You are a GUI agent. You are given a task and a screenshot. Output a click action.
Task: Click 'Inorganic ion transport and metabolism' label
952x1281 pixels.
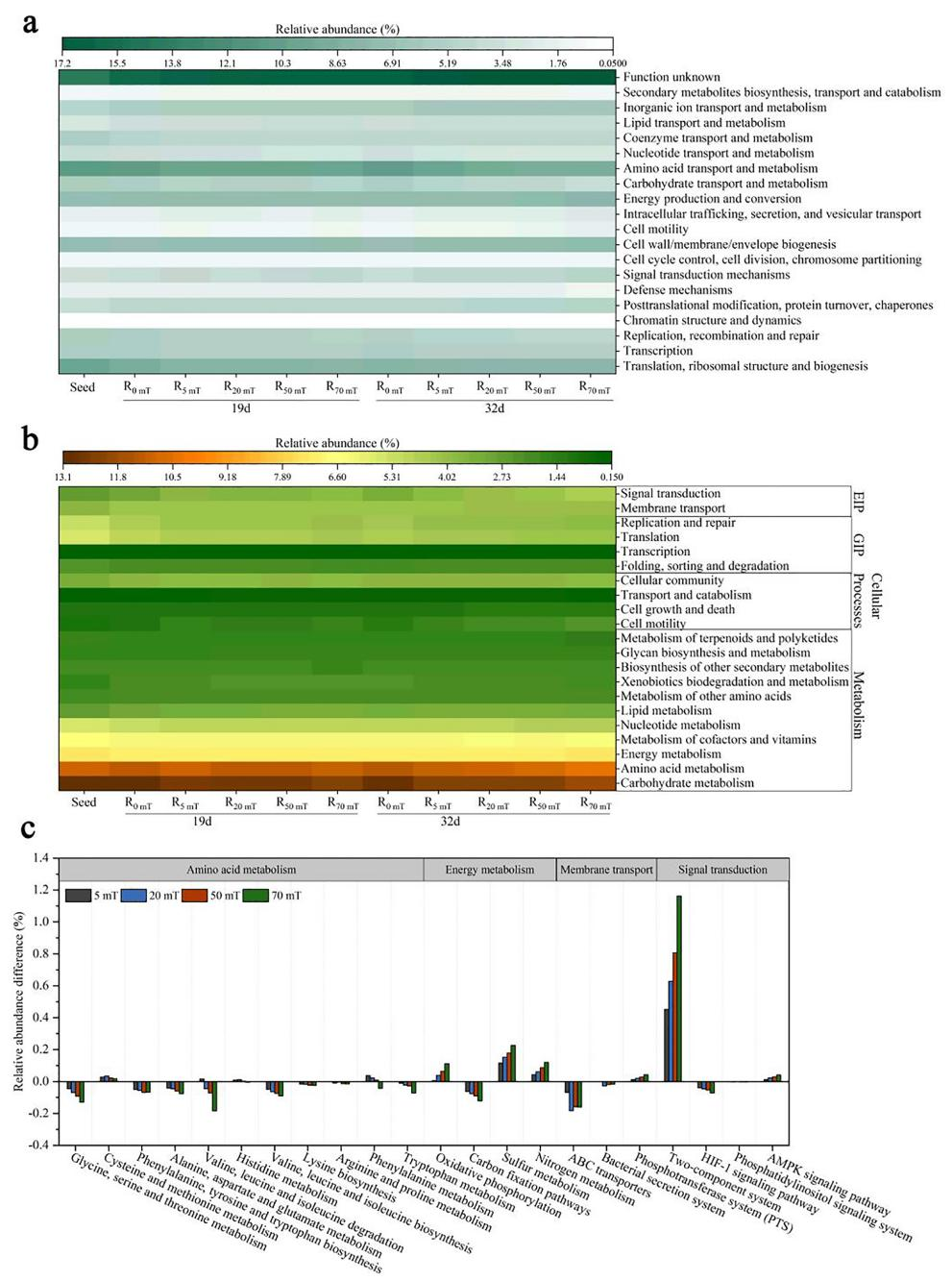click(724, 108)
